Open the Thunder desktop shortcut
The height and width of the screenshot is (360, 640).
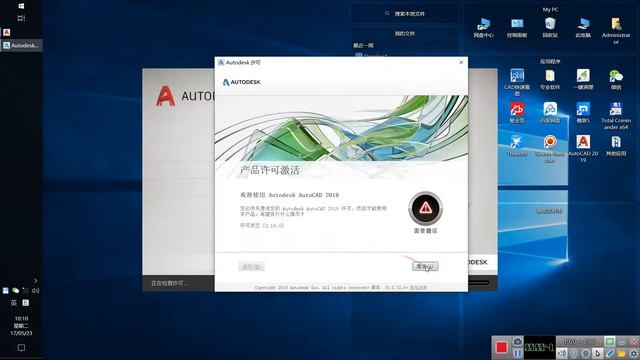tap(517, 146)
